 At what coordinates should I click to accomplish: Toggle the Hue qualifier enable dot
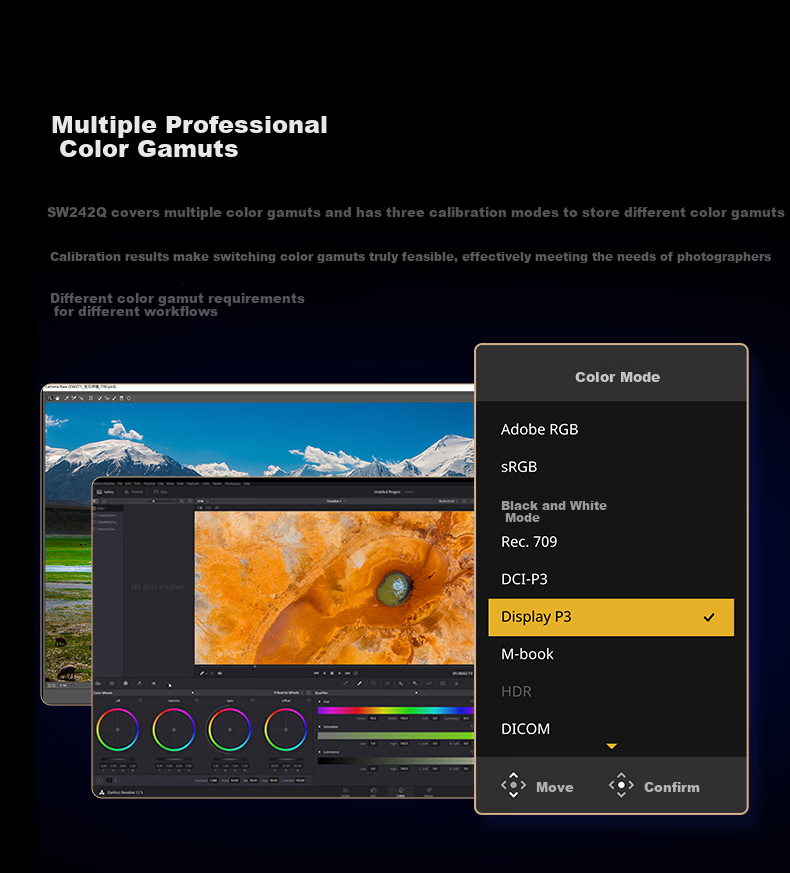pyautogui.click(x=319, y=702)
